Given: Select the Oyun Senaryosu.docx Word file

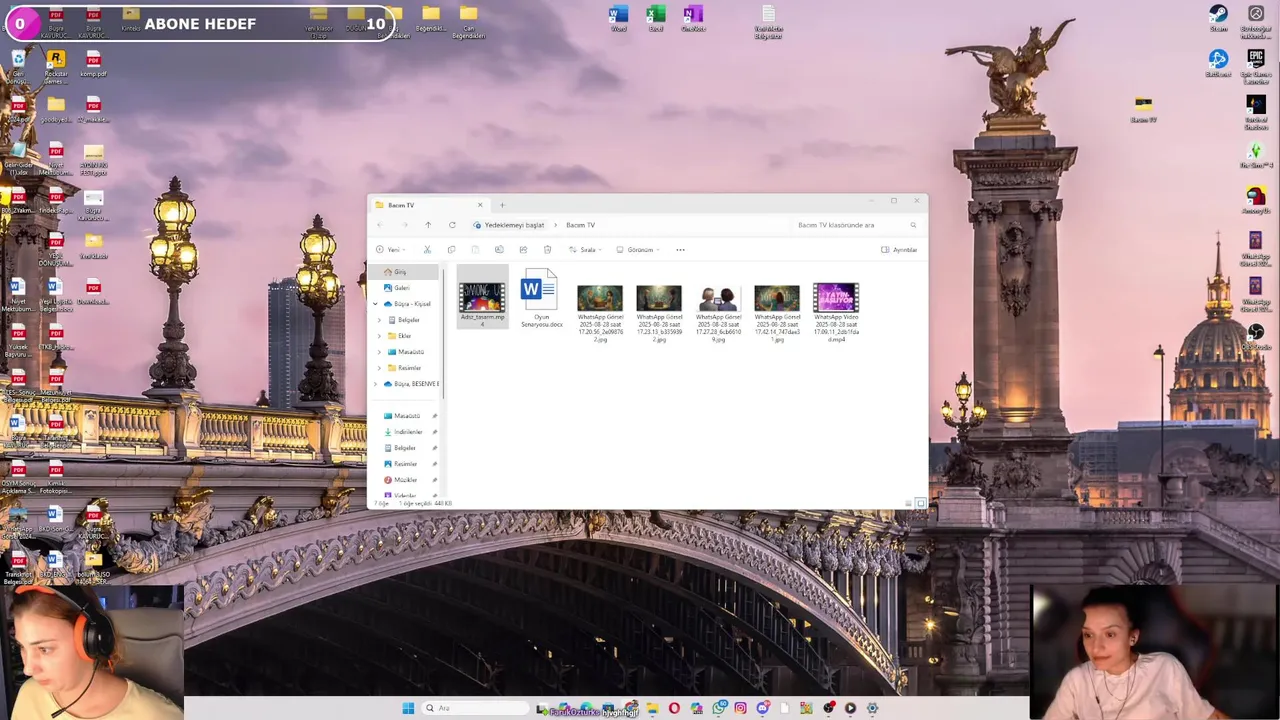Looking at the screenshot, I should click(x=541, y=298).
